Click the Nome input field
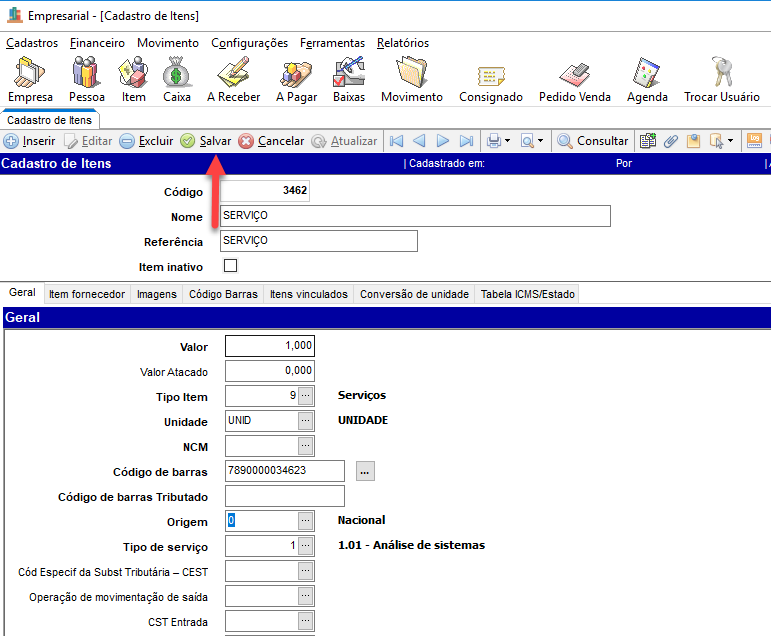 tap(414, 216)
